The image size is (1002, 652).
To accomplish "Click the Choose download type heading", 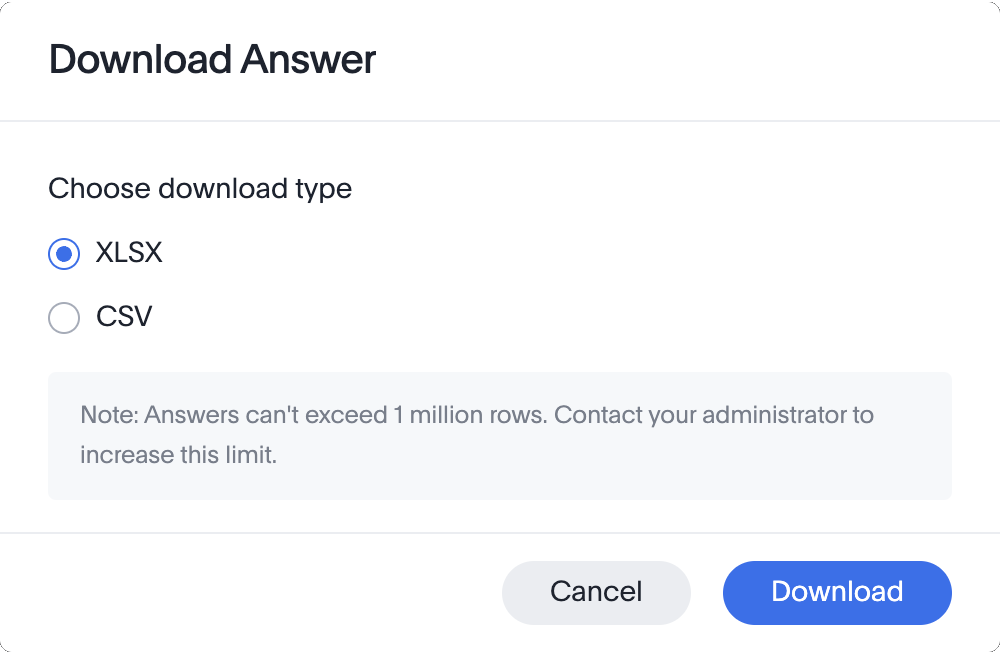I will click(x=200, y=188).
